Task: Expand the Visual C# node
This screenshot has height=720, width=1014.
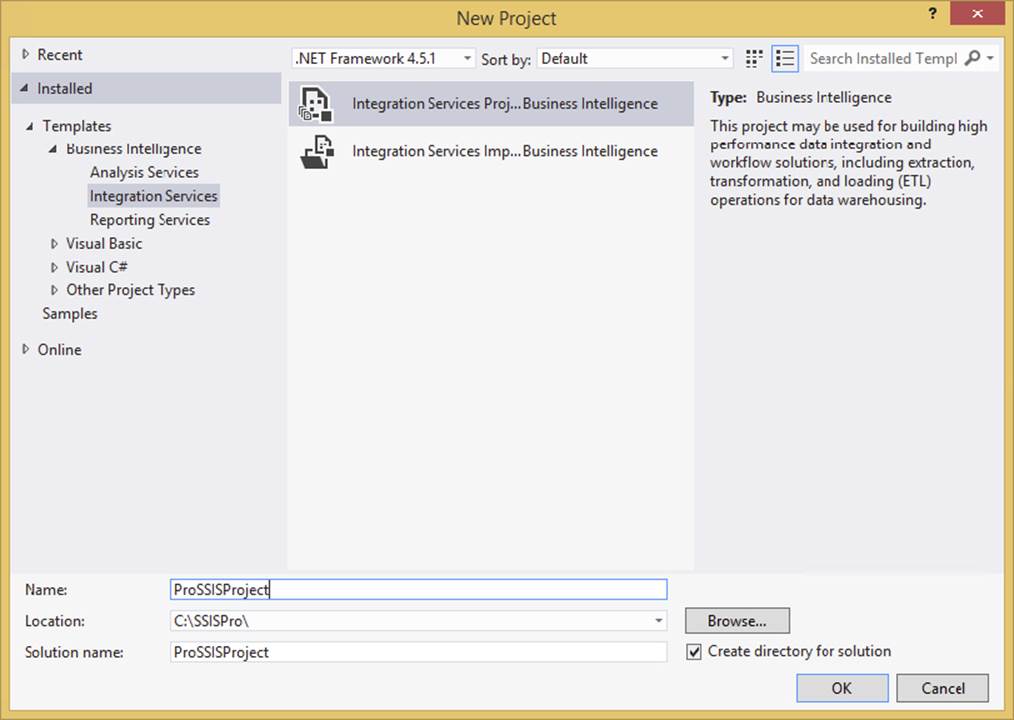Action: click(x=54, y=267)
